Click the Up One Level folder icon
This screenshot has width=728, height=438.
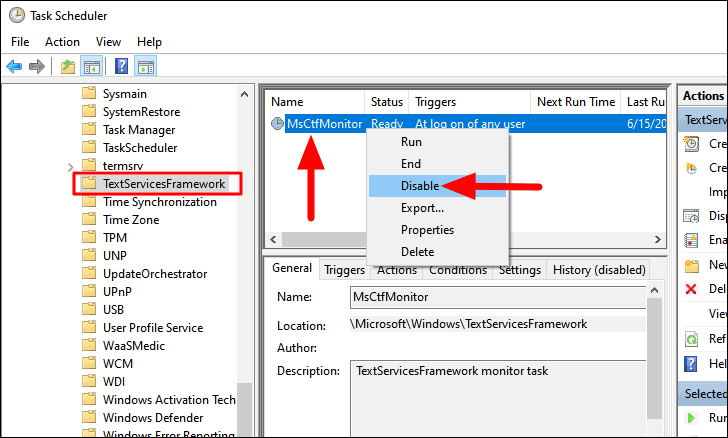point(68,66)
